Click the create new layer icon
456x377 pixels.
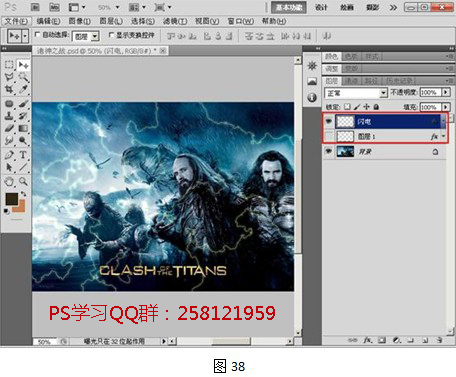click(425, 340)
